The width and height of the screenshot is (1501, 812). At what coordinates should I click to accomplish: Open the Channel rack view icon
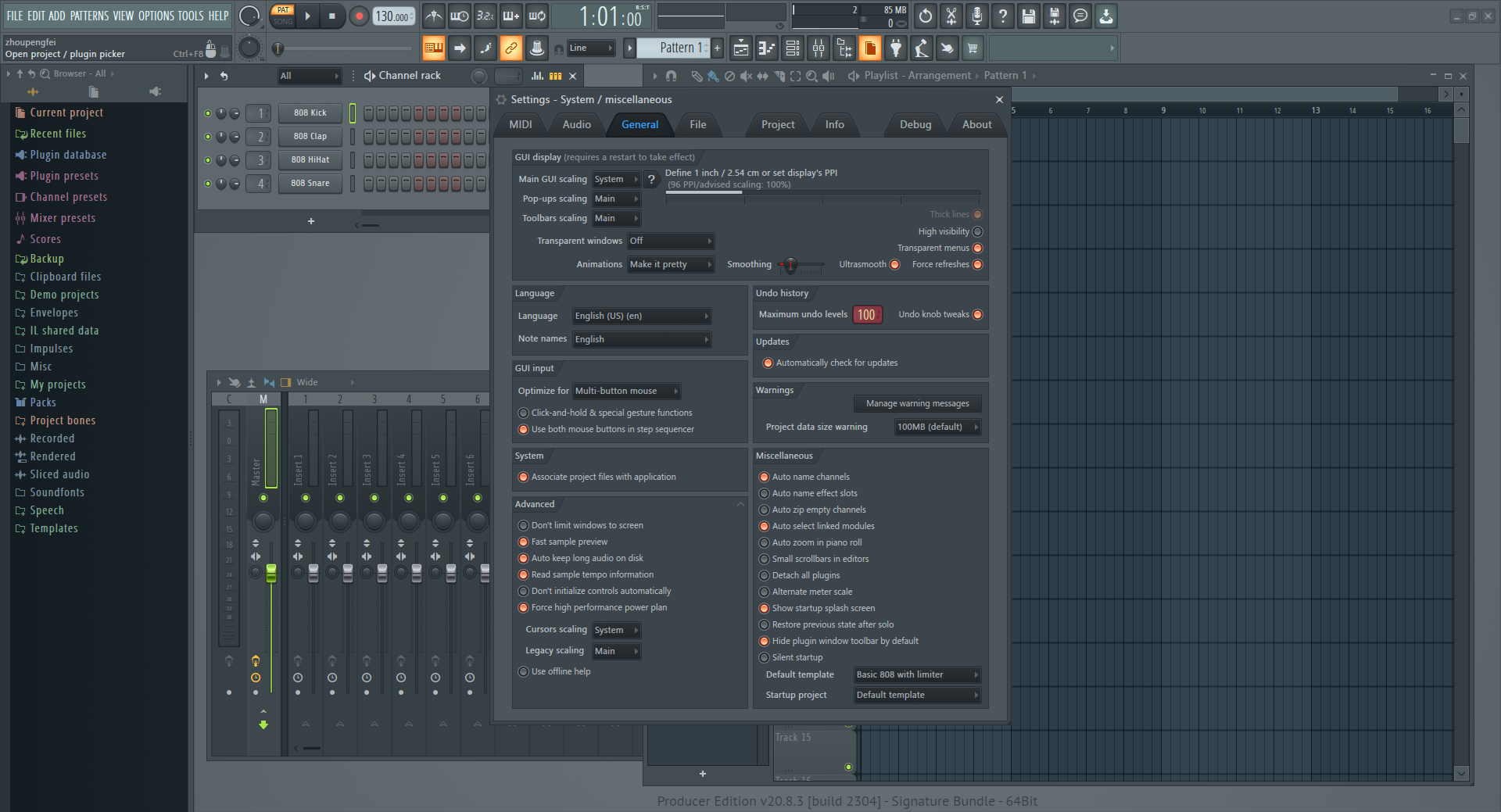[x=793, y=48]
